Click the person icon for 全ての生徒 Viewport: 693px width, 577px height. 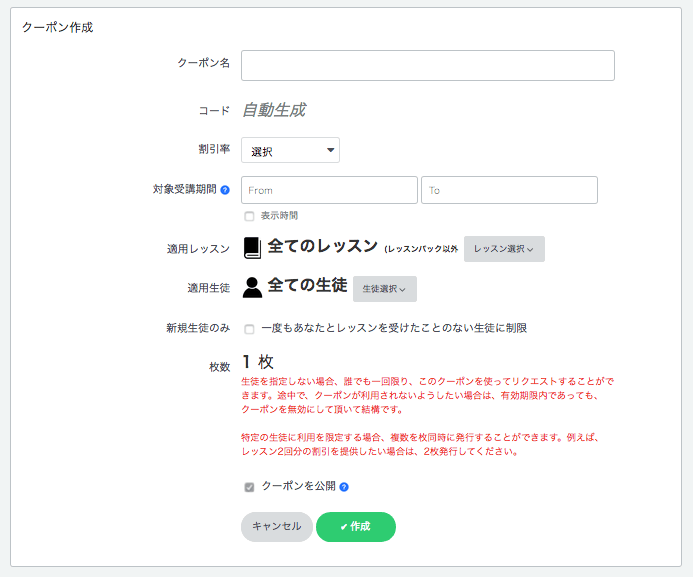tap(252, 288)
